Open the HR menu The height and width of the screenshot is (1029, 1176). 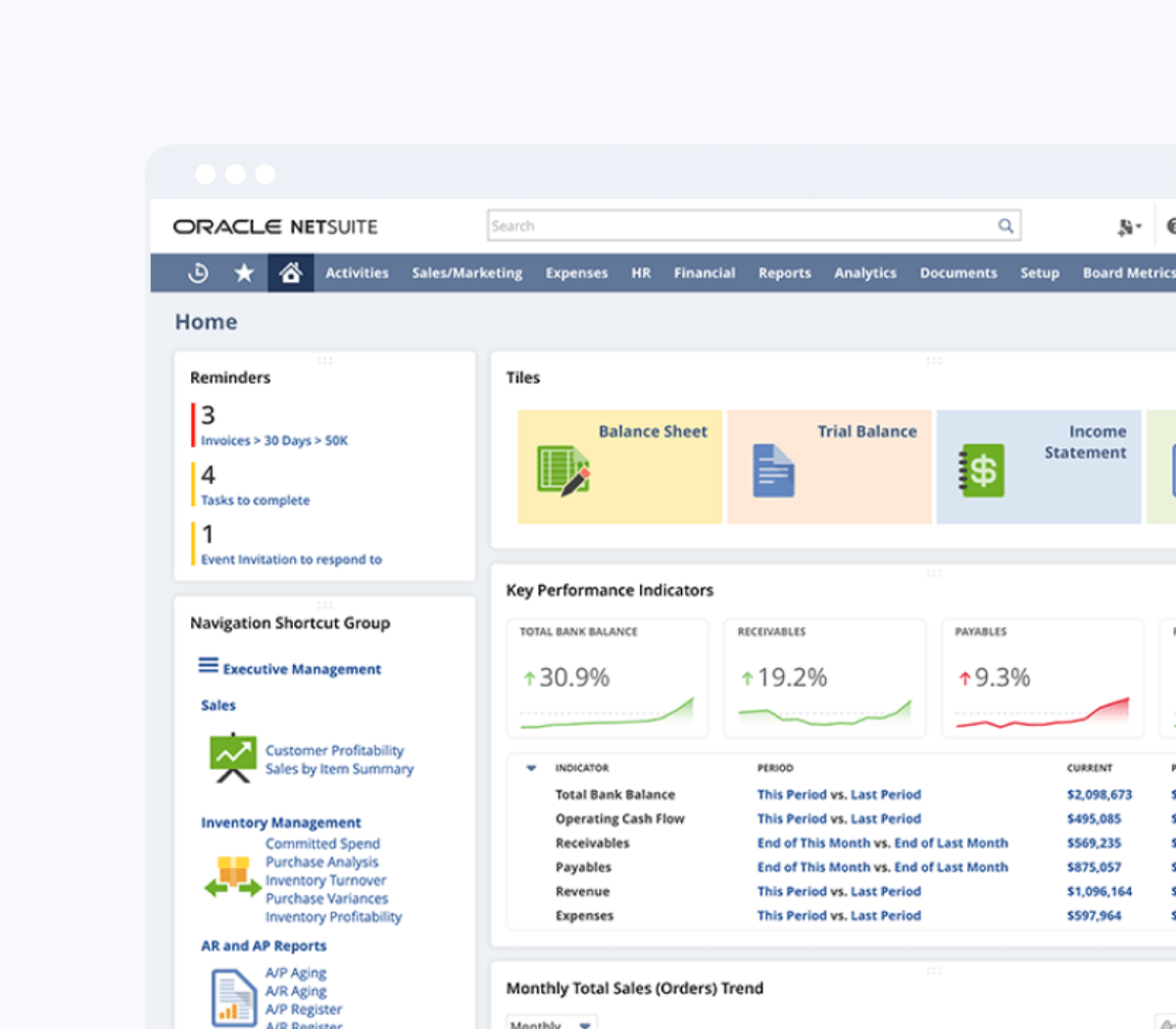tap(641, 273)
